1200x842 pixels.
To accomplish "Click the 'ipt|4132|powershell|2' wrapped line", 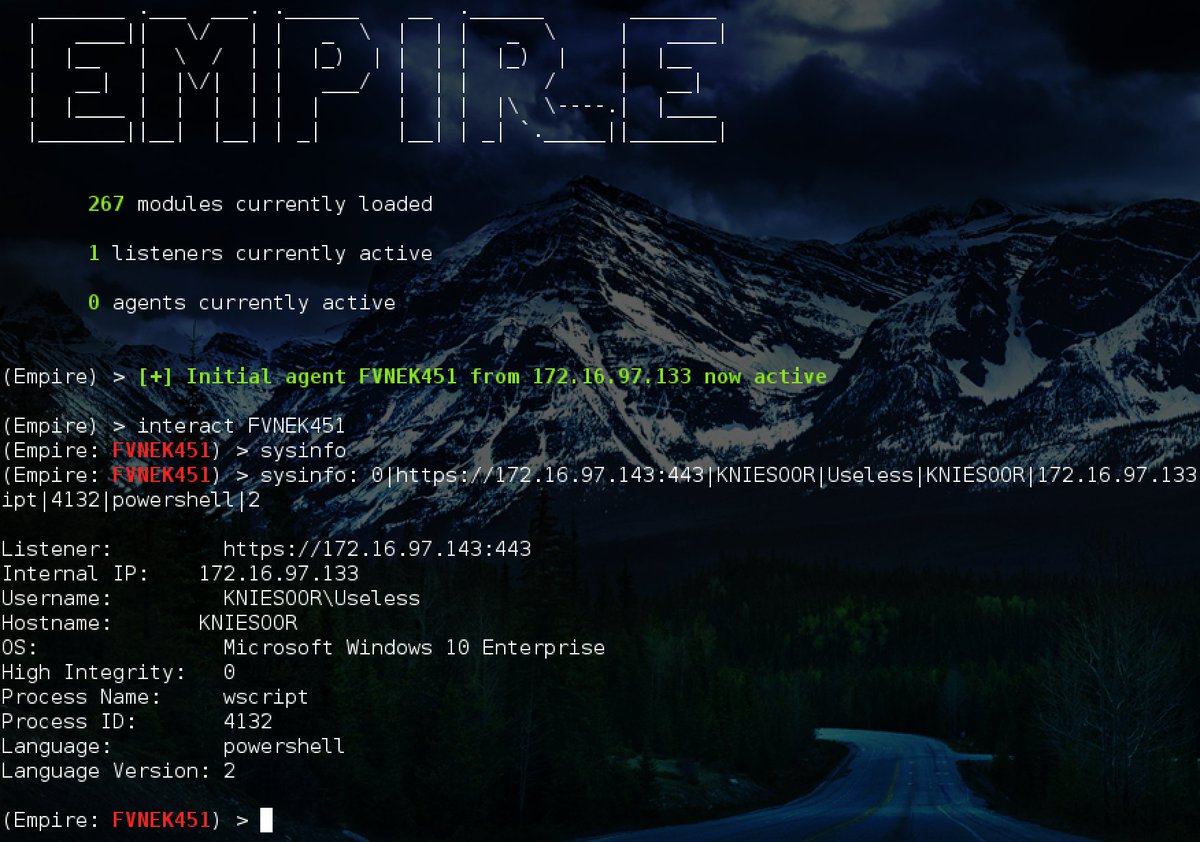I will click(131, 499).
